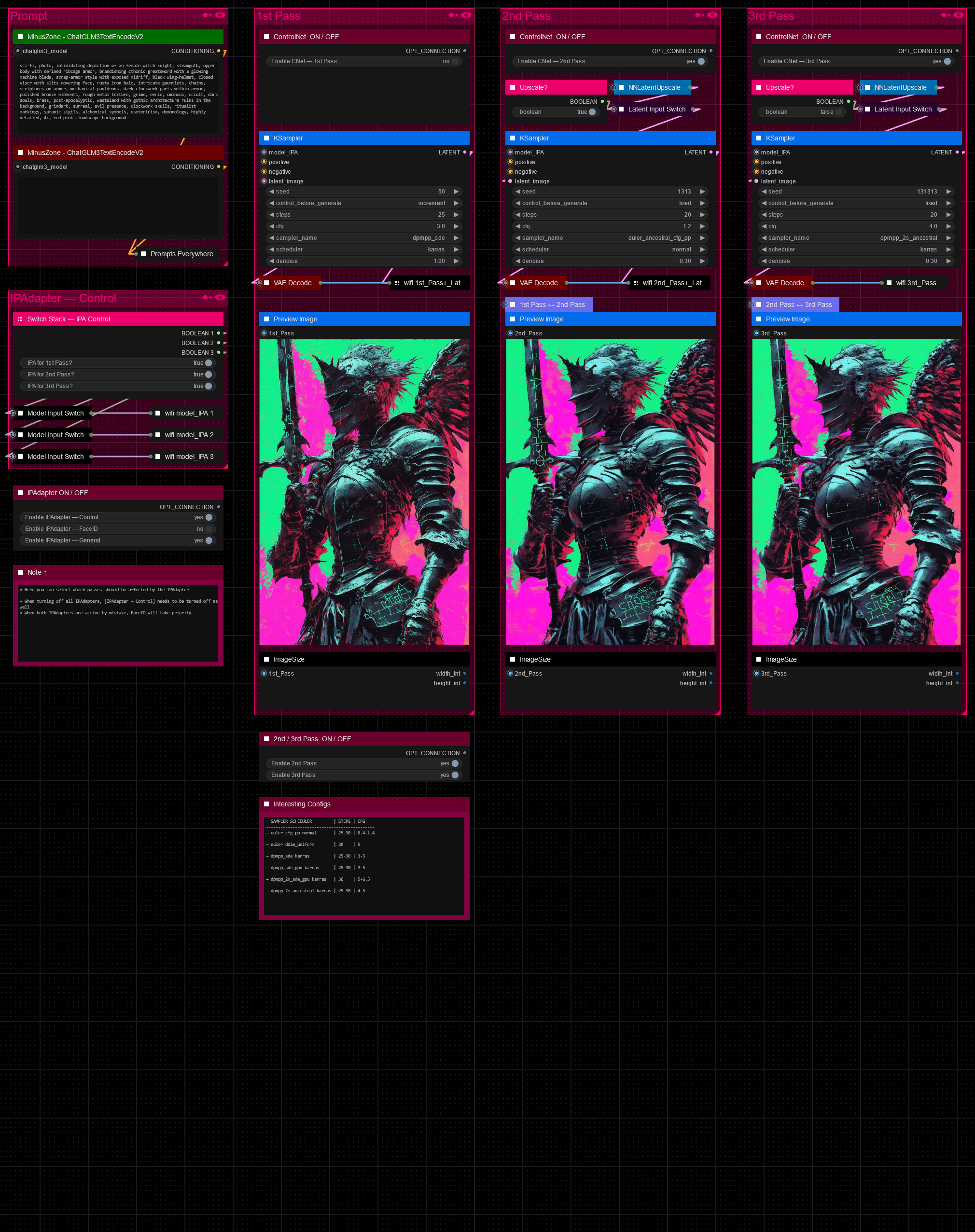Toggle Enable IPAdapter — FaceID switch

click(209, 529)
